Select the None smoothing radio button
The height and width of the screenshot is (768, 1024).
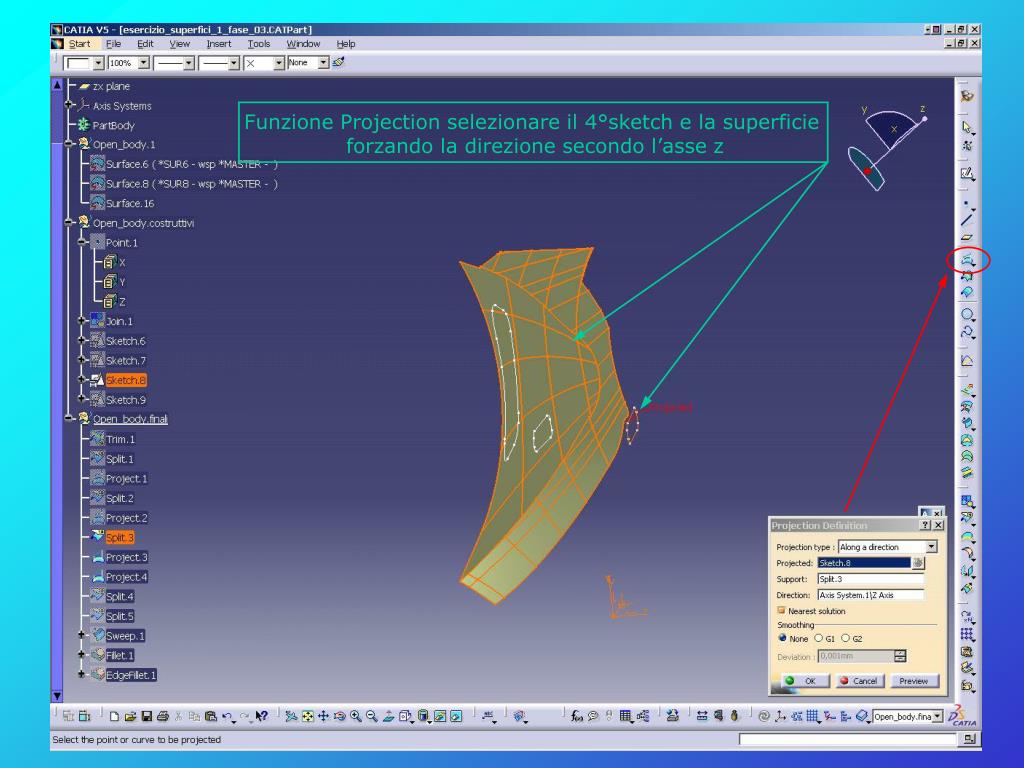pos(782,638)
